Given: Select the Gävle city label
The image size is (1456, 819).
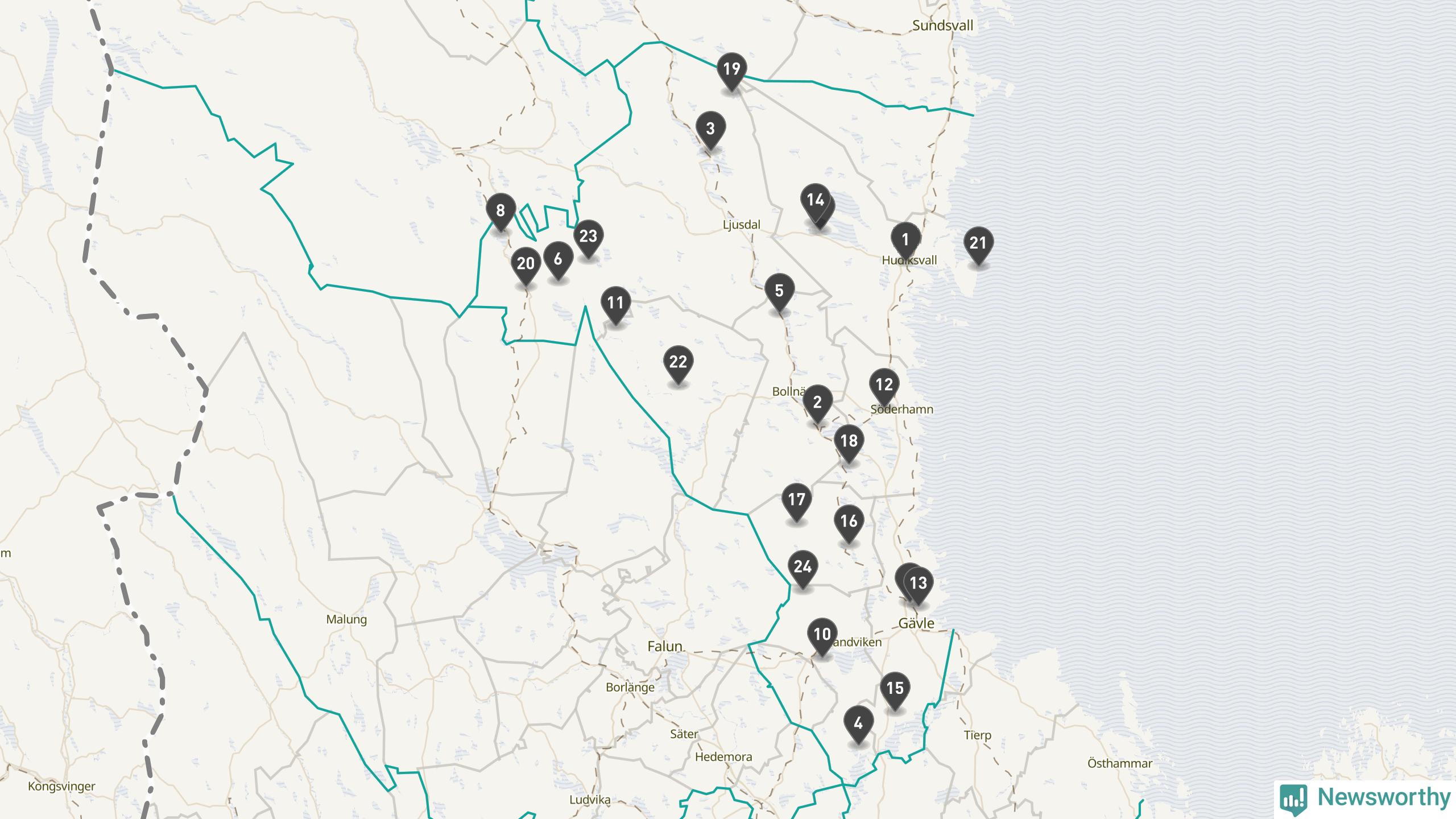Looking at the screenshot, I should click(x=916, y=623).
